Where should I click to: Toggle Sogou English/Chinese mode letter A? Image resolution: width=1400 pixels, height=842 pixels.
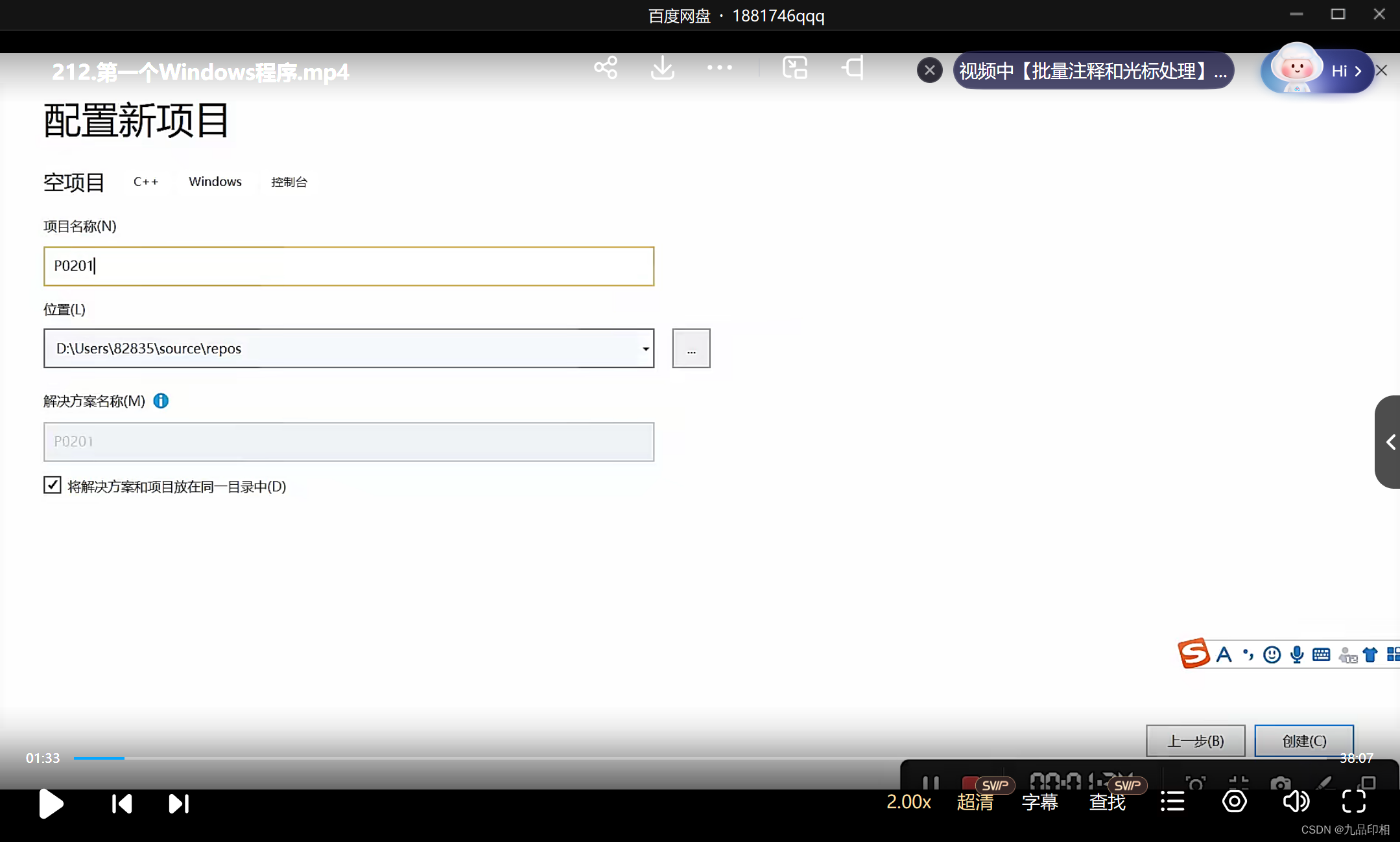click(1224, 655)
